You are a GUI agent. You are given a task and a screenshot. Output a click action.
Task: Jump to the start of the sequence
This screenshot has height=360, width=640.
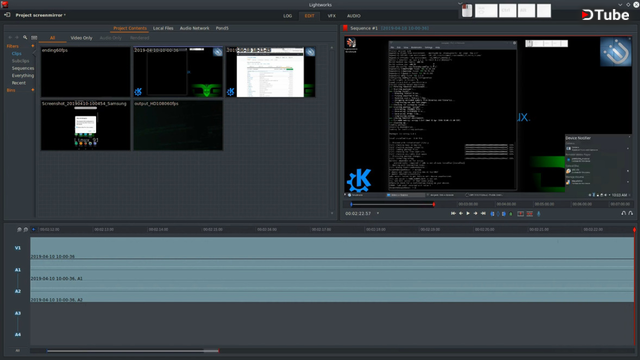tap(453, 213)
